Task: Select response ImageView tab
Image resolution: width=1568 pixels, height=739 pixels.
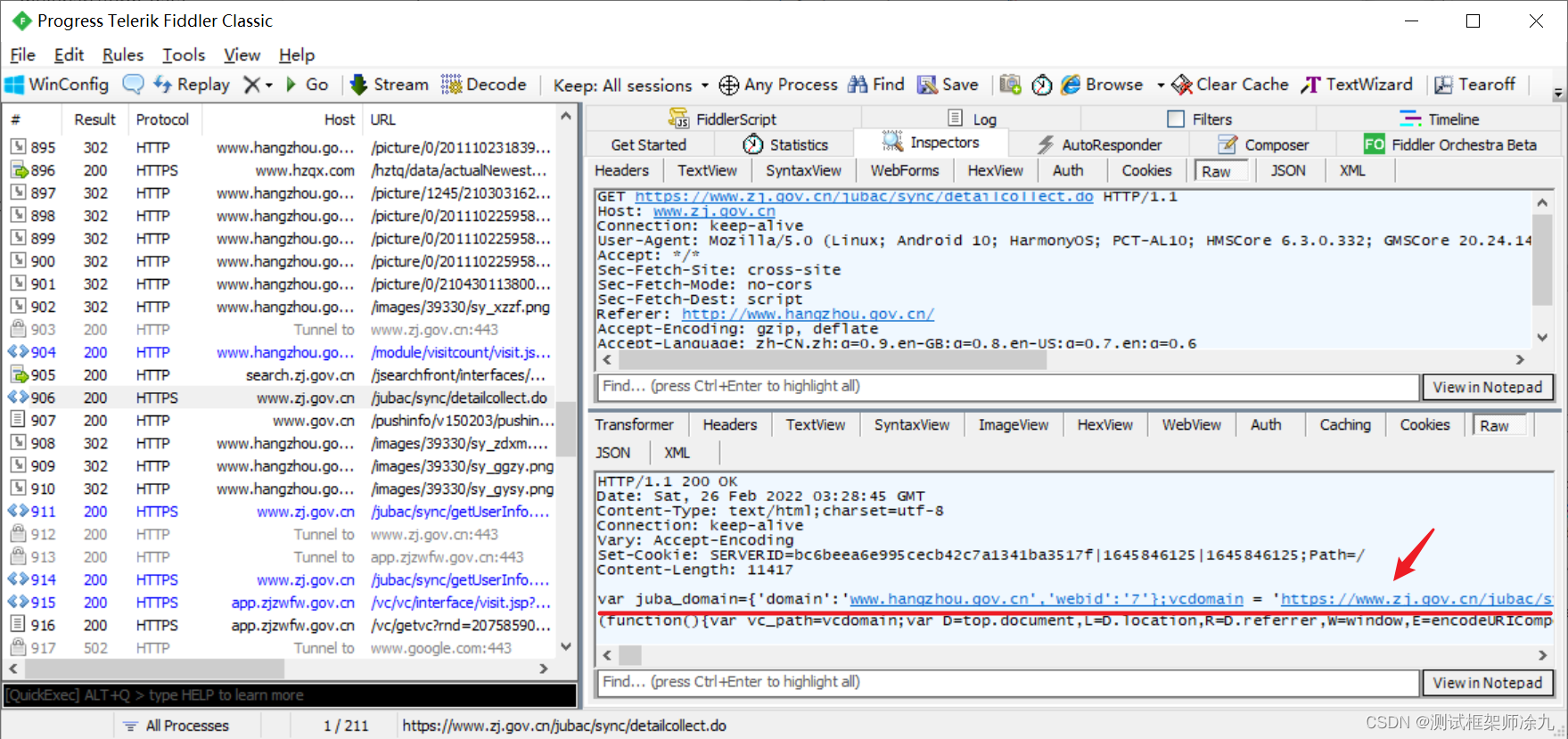Action: tap(1014, 425)
